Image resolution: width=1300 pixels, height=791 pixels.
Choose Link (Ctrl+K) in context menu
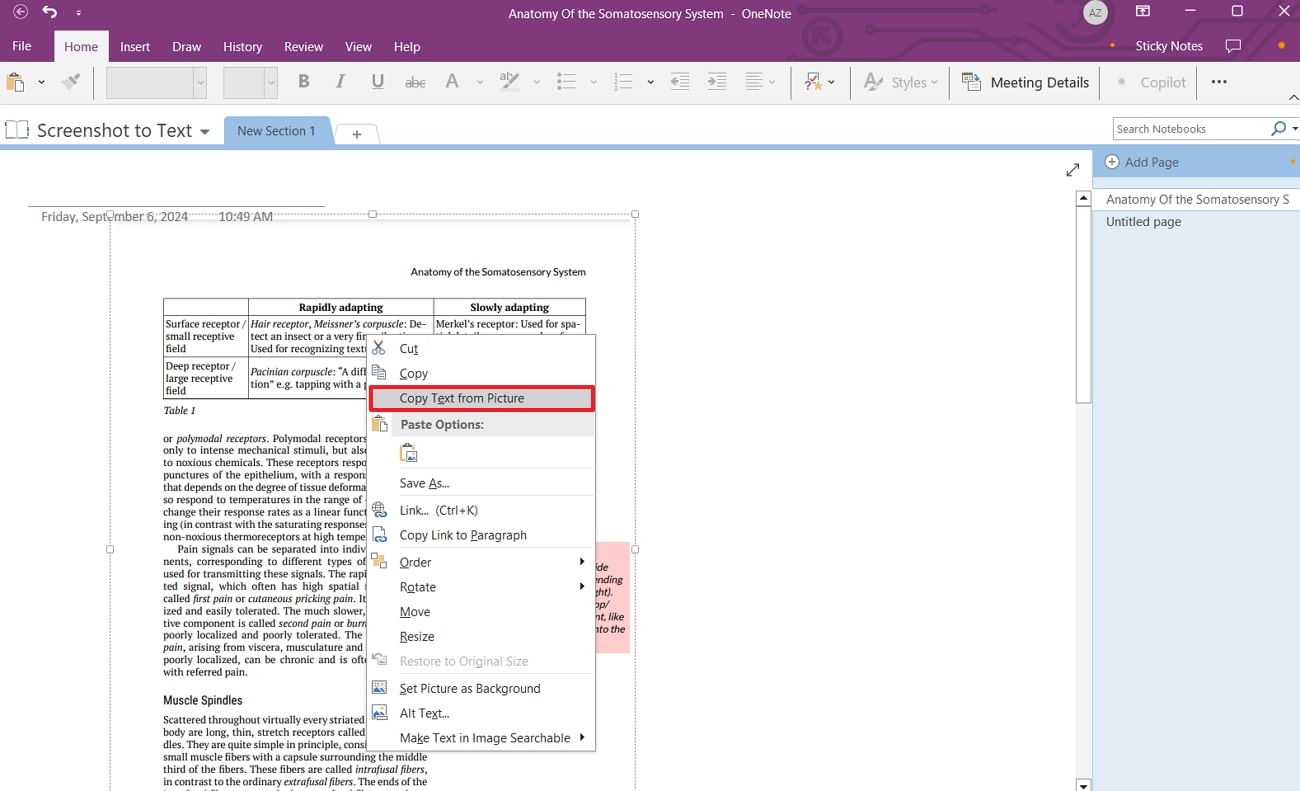pos(481,510)
